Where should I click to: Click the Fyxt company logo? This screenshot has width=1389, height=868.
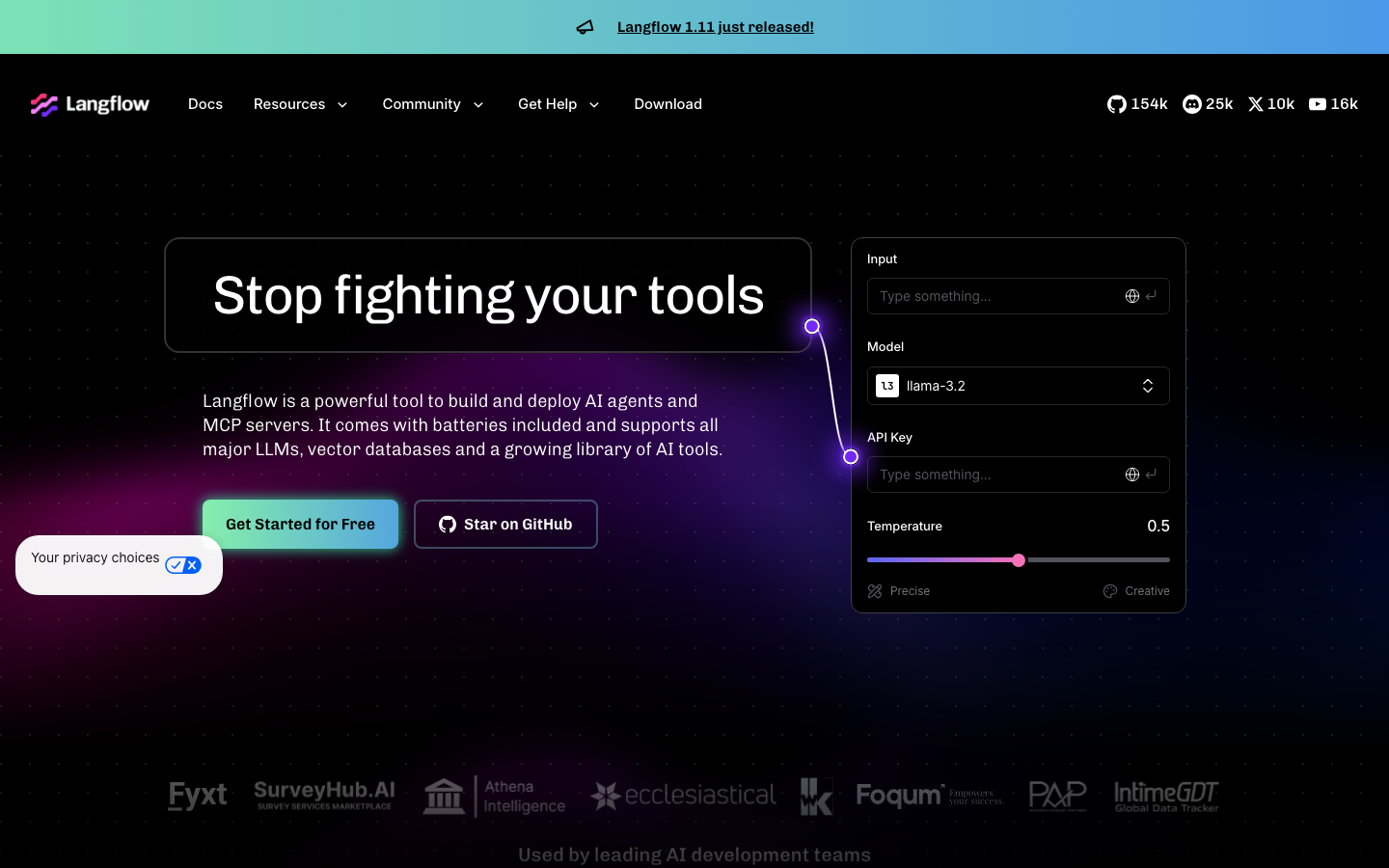[x=198, y=796]
